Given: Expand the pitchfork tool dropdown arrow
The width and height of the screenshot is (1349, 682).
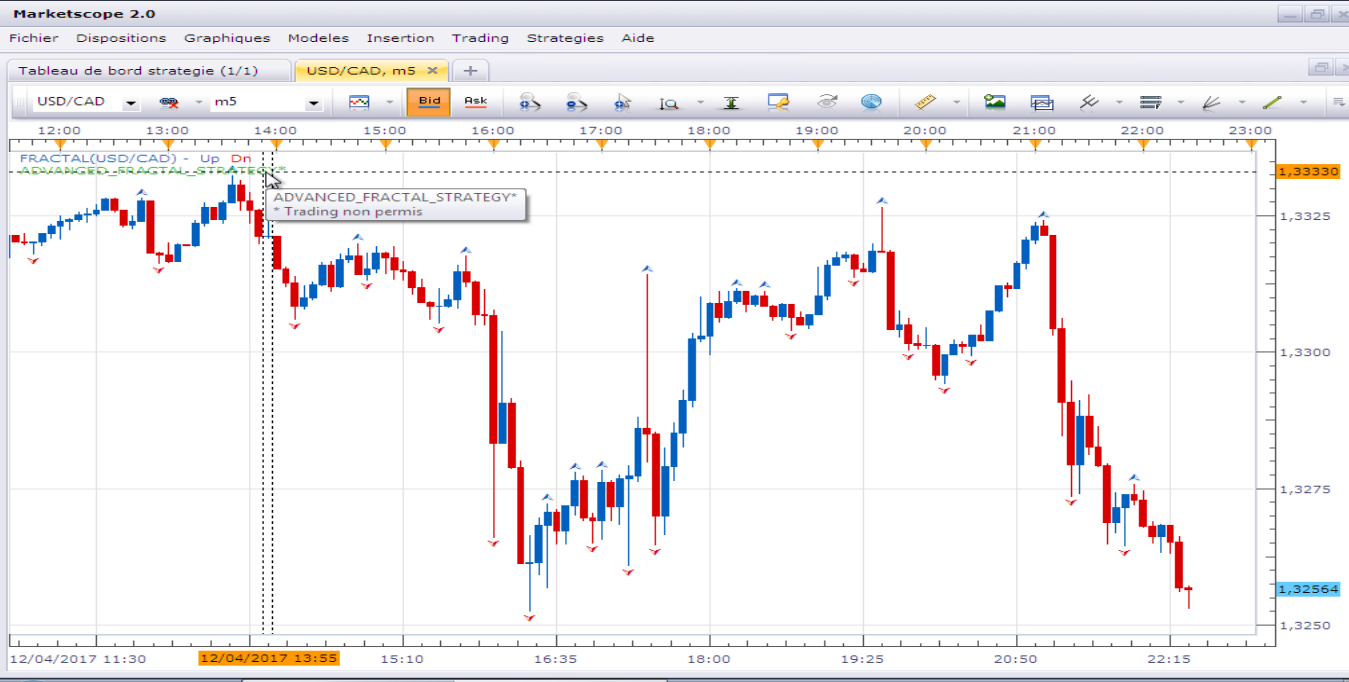Looking at the screenshot, I should (1119, 102).
